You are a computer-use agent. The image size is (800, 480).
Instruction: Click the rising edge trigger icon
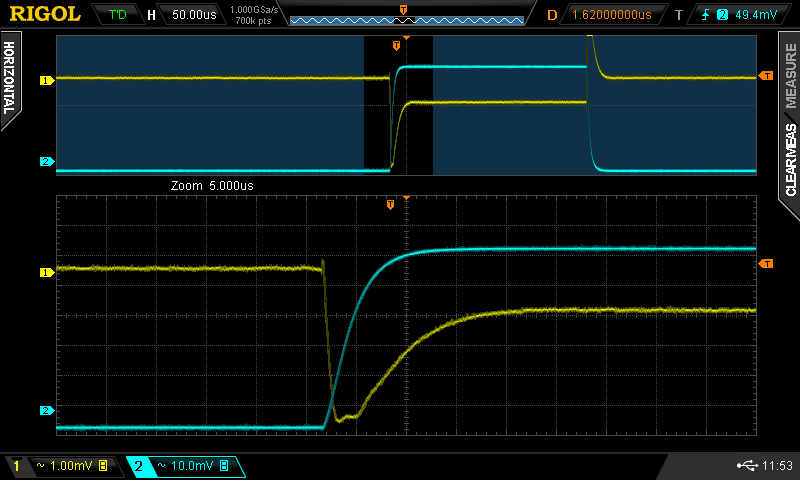706,15
